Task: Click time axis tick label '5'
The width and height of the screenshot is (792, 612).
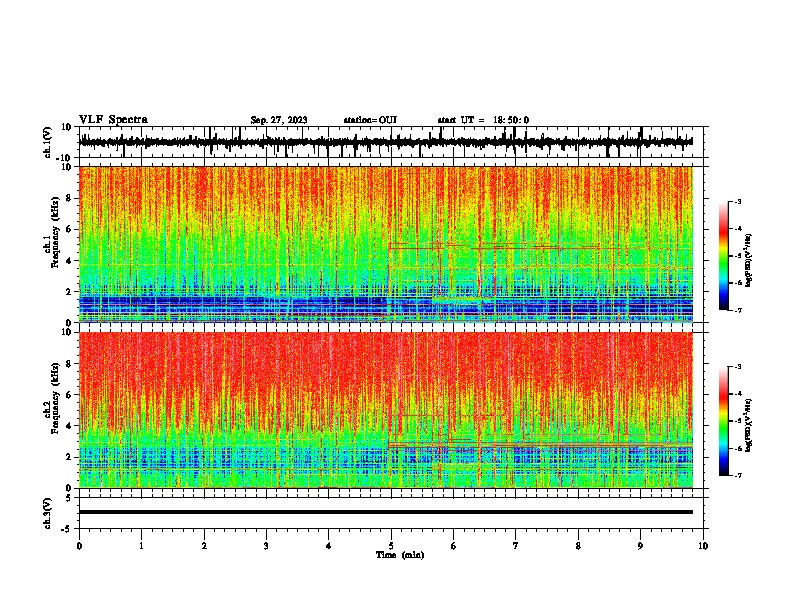Action: pyautogui.click(x=391, y=546)
